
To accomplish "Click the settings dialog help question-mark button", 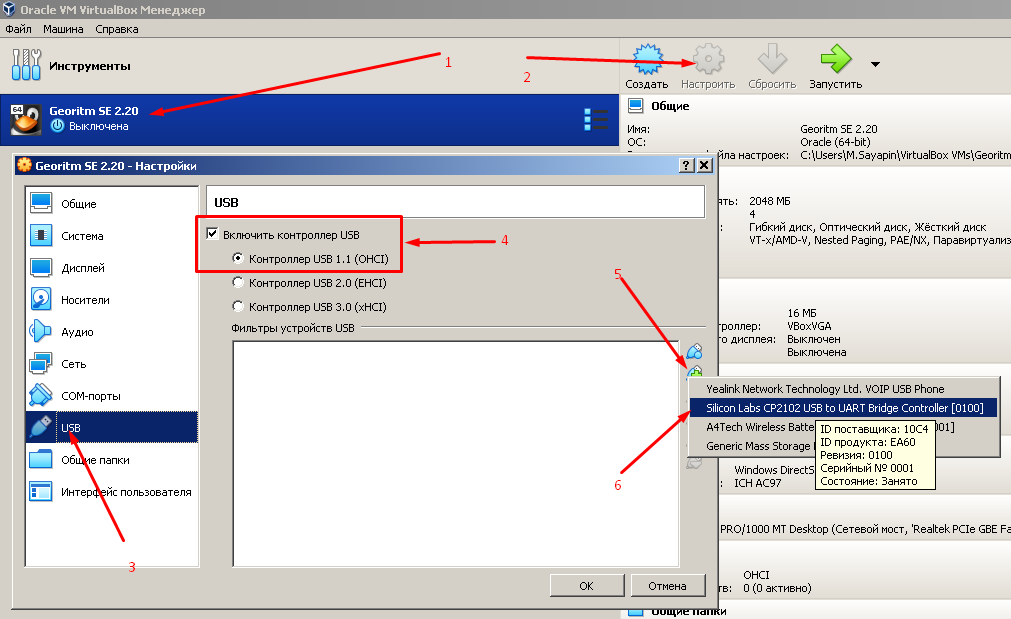I will [686, 166].
